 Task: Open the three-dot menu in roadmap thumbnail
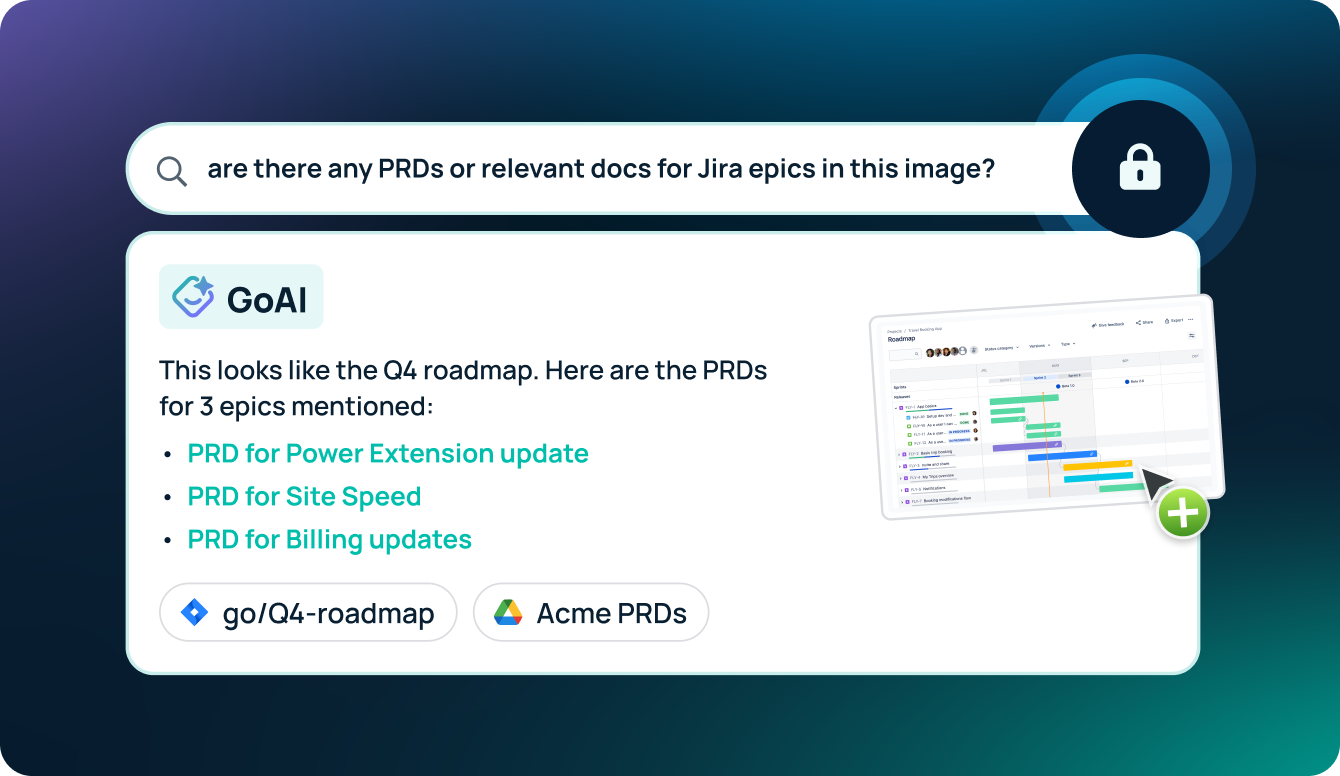1190,320
